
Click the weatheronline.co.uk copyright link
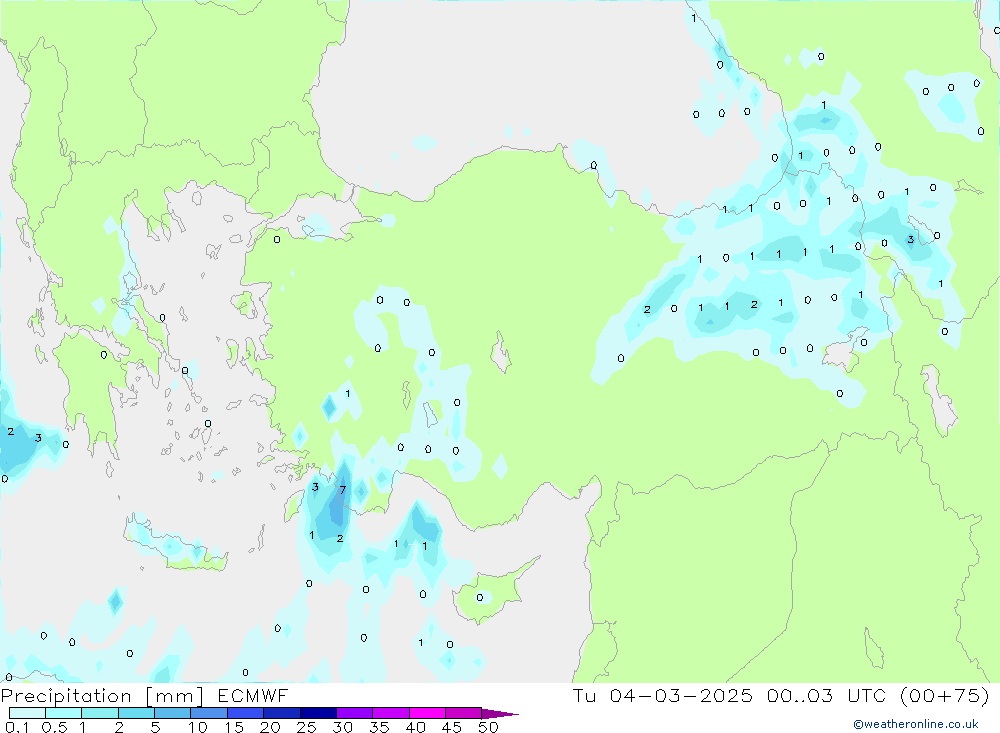point(916,724)
